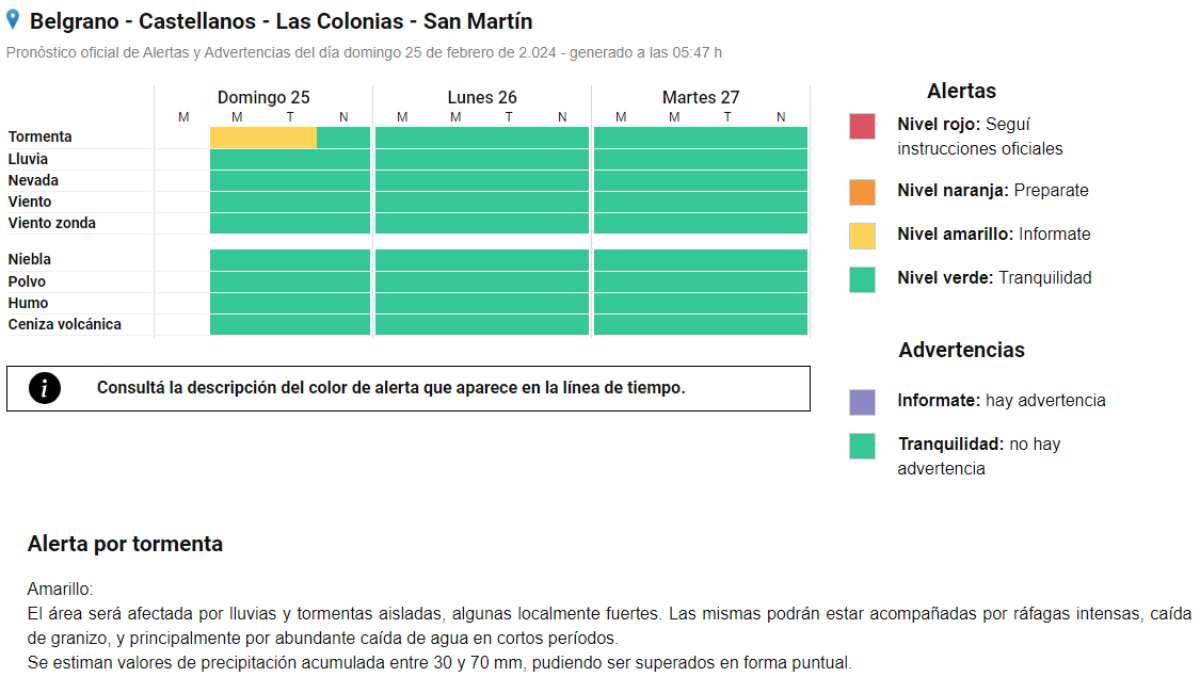Viewport: 1200px width, 677px height.
Task: Click the purple advertencia swatch
Action: [x=862, y=401]
